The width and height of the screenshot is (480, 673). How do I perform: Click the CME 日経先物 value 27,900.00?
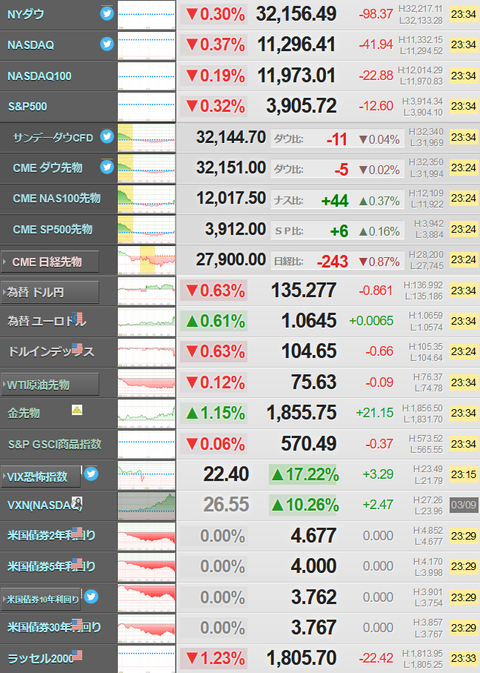pyautogui.click(x=231, y=260)
